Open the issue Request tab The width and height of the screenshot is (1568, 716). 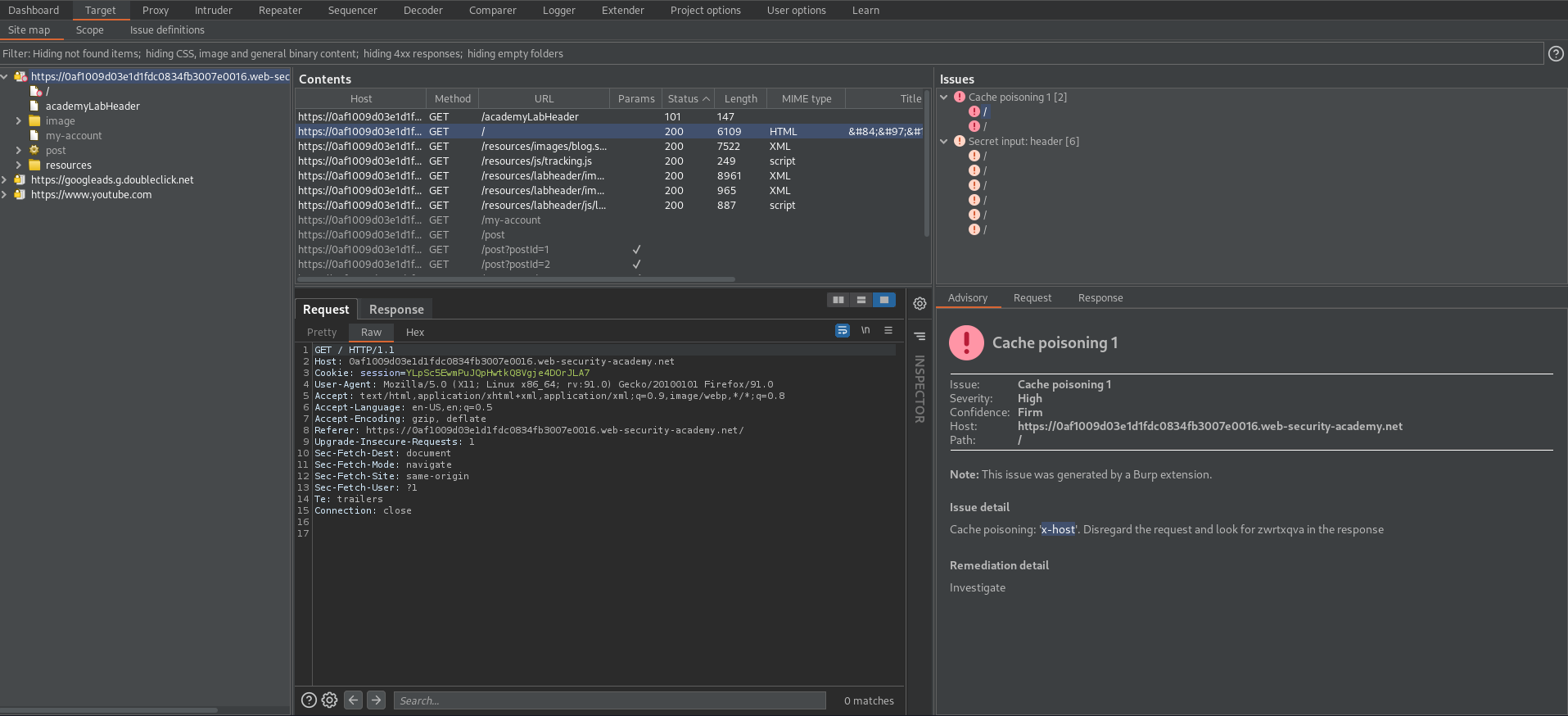pyautogui.click(x=1033, y=298)
